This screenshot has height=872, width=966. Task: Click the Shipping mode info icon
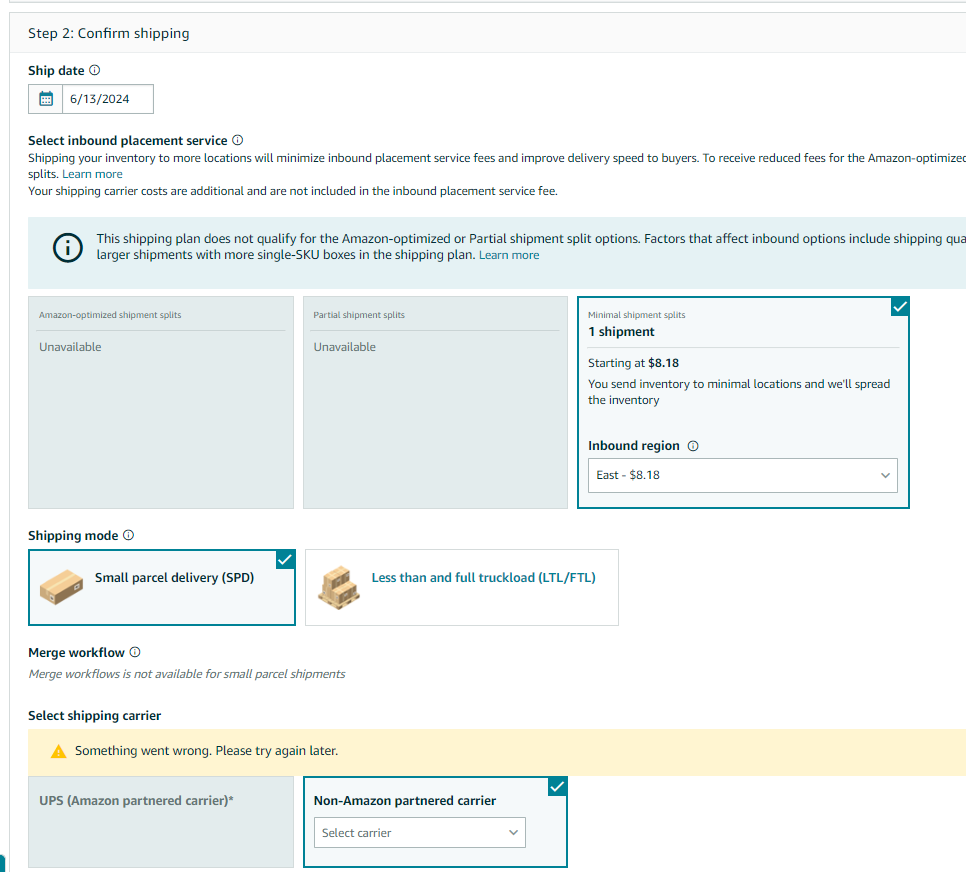click(x=128, y=535)
